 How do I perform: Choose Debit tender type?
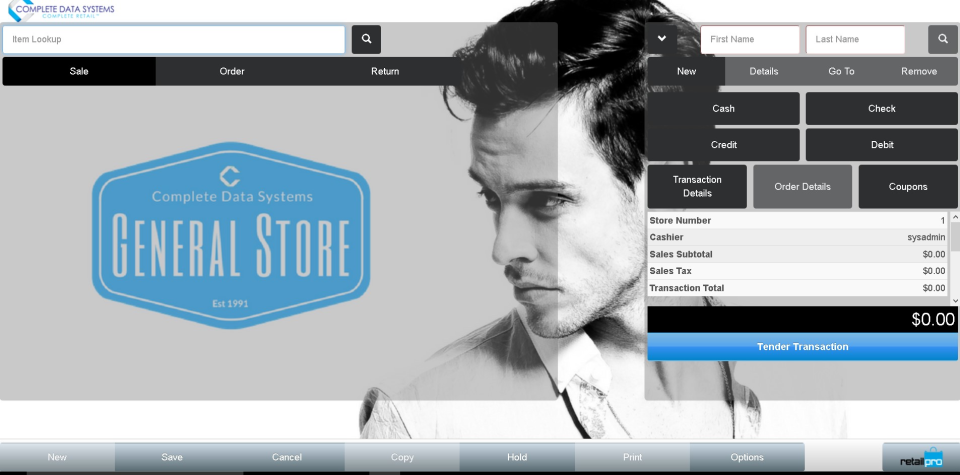882,145
